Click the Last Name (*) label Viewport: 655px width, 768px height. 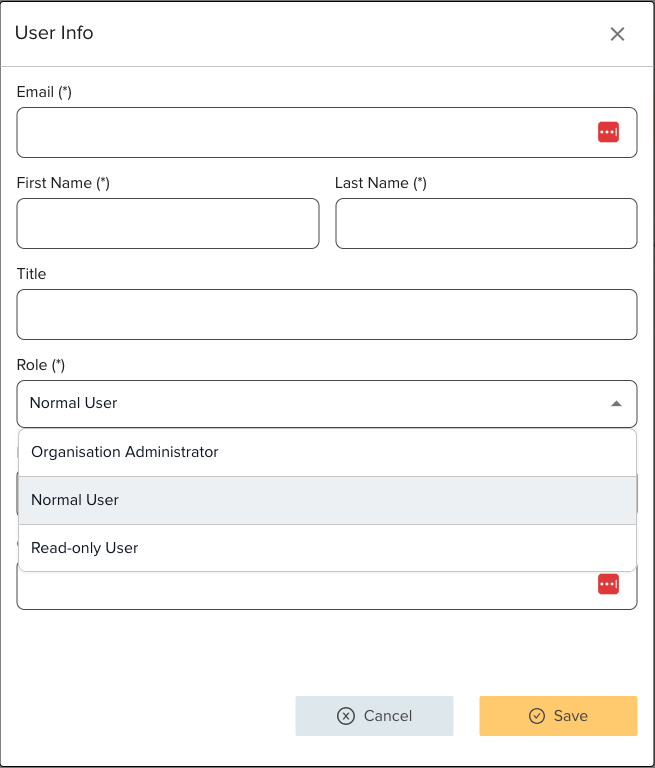381,183
